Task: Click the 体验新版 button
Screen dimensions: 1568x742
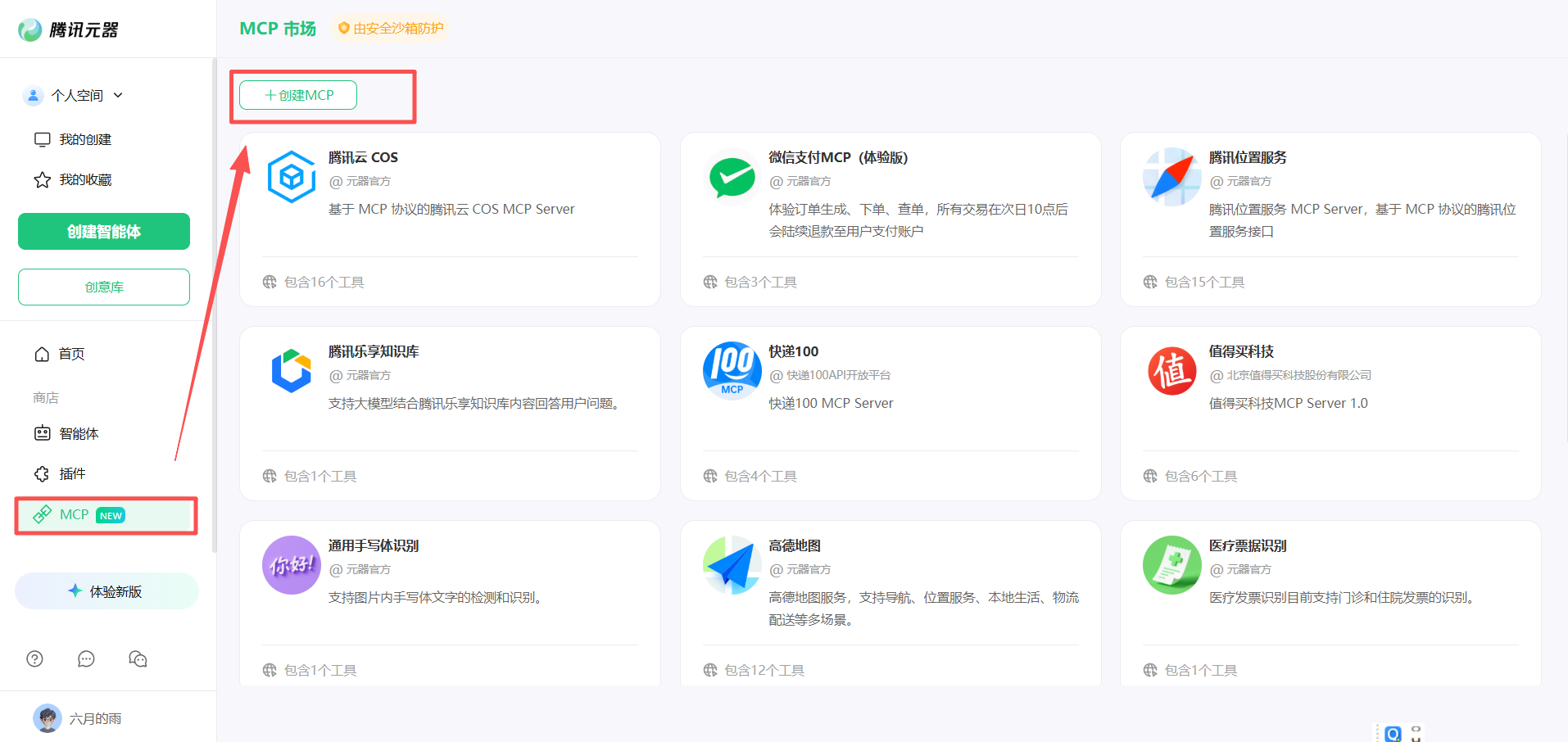Action: pyautogui.click(x=106, y=590)
